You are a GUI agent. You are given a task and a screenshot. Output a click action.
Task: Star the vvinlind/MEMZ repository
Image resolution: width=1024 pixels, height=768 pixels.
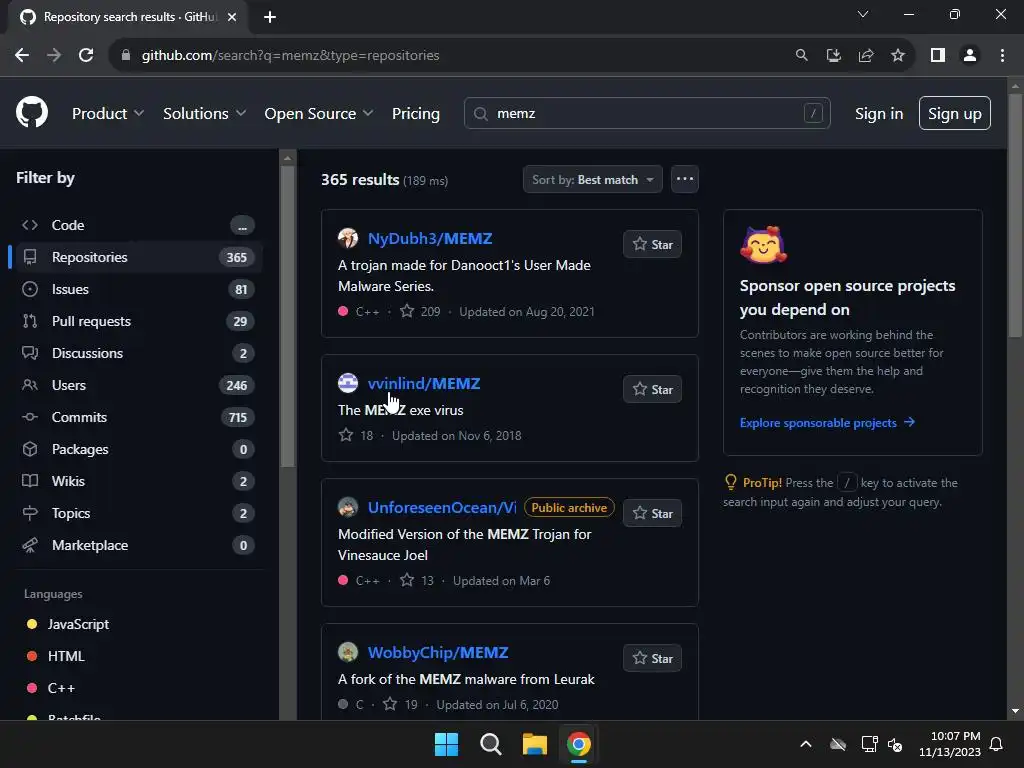[652, 389]
